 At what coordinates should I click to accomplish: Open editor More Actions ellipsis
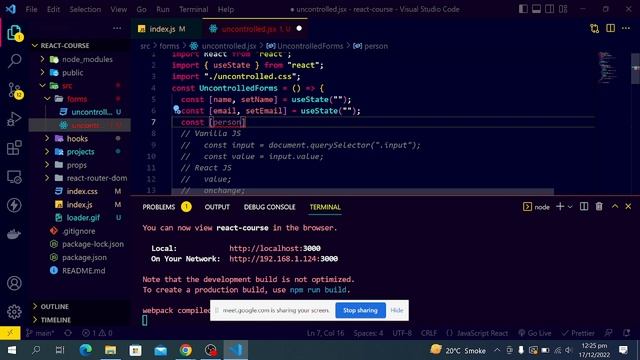point(626,28)
